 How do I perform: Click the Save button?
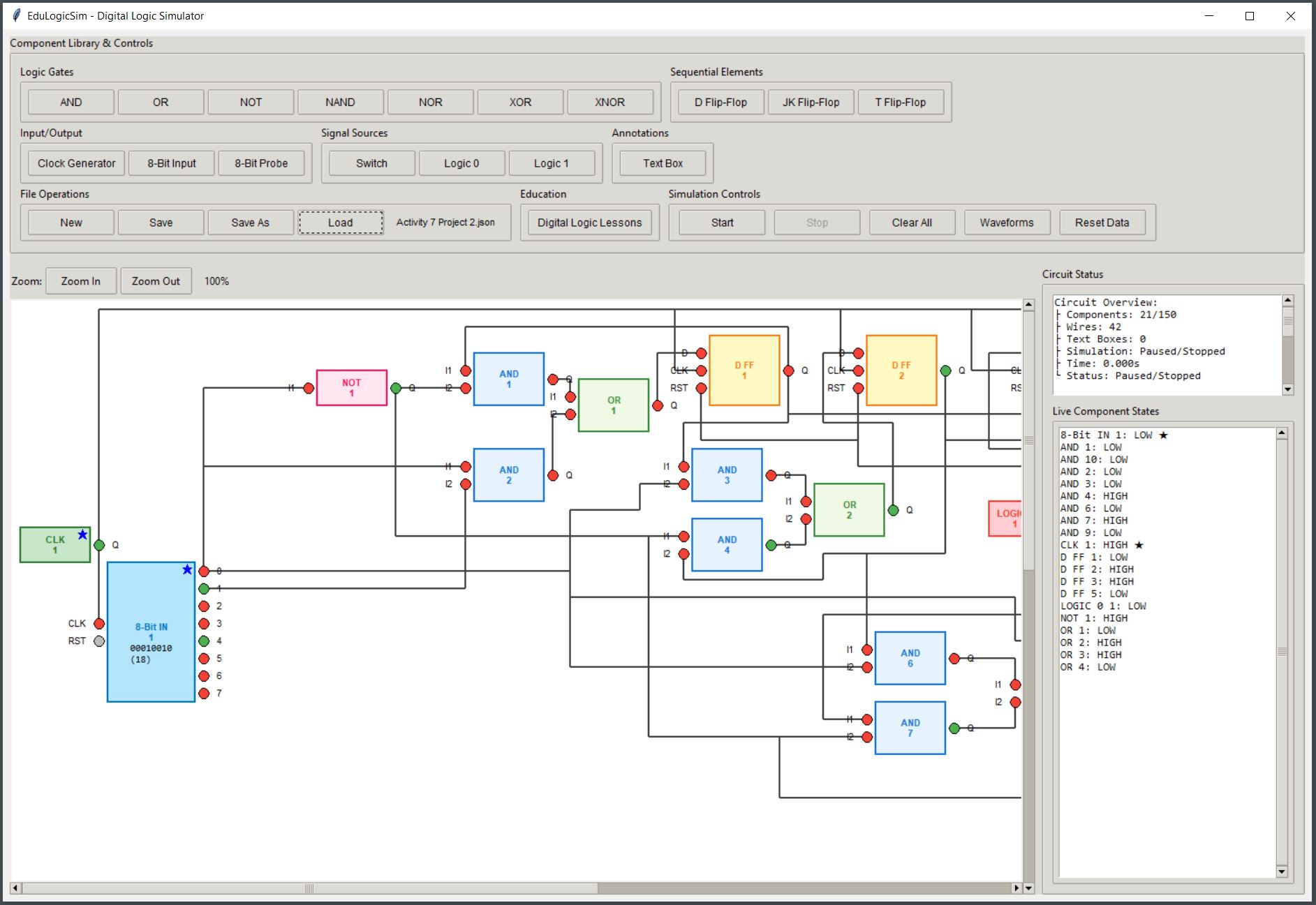161,223
